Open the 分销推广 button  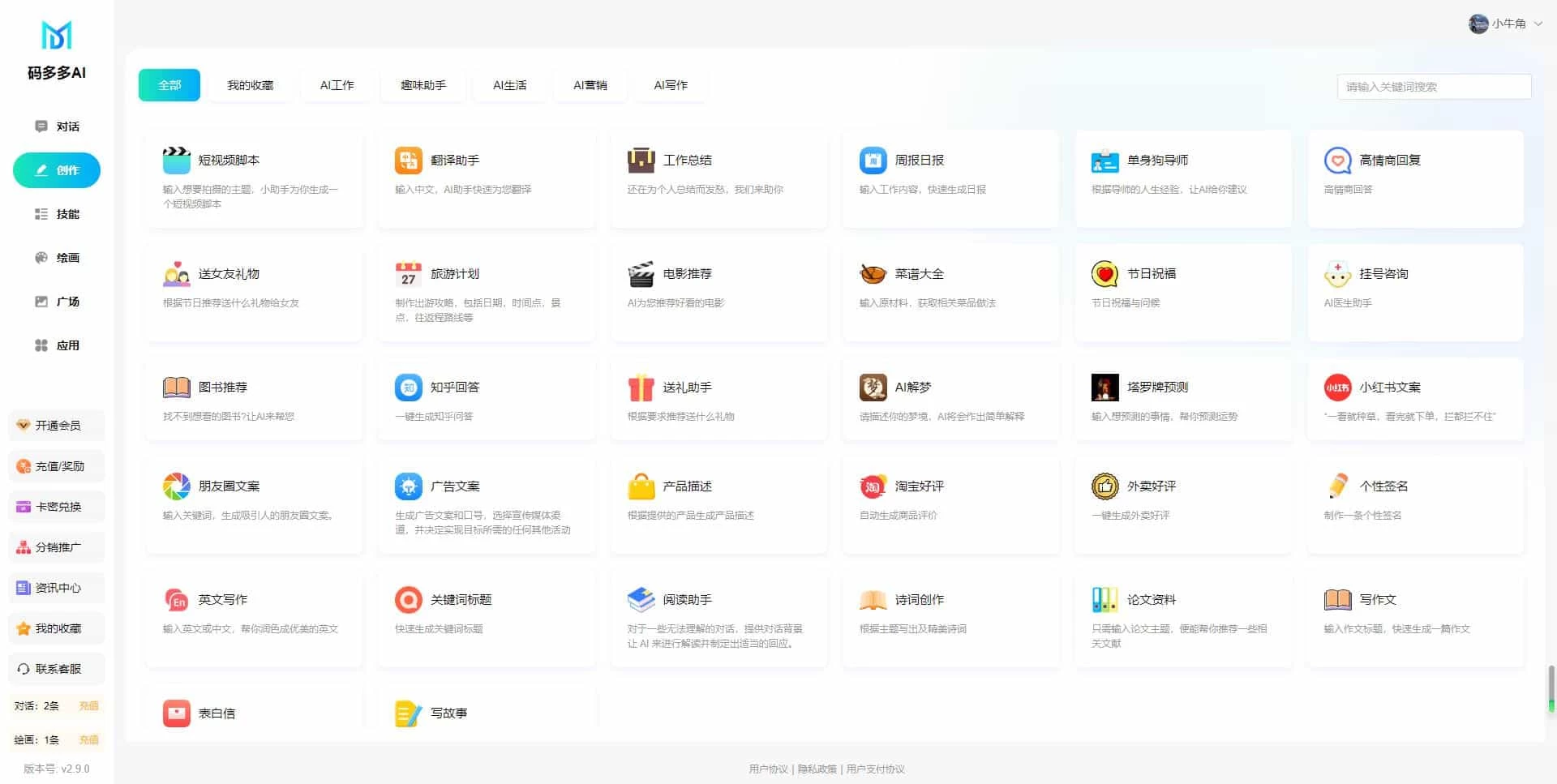point(57,547)
